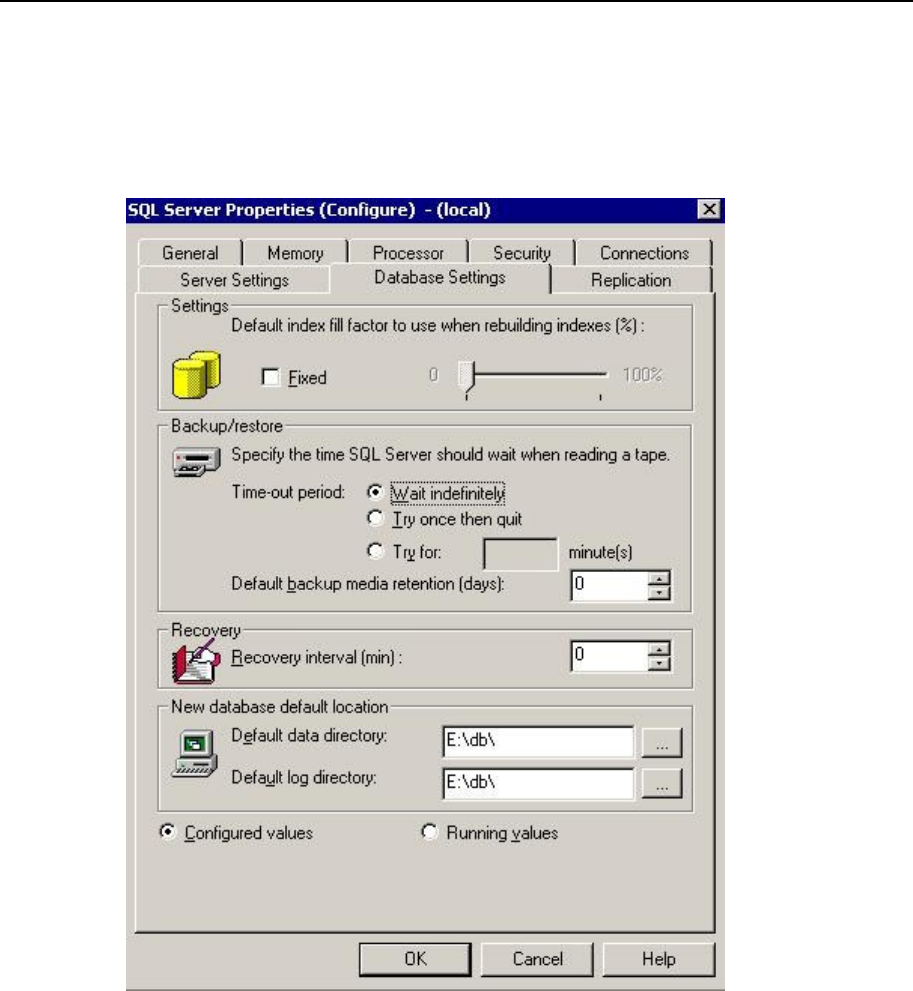Image resolution: width=913 pixels, height=991 pixels.
Task: Decrease backup media retention days
Action: 659,593
